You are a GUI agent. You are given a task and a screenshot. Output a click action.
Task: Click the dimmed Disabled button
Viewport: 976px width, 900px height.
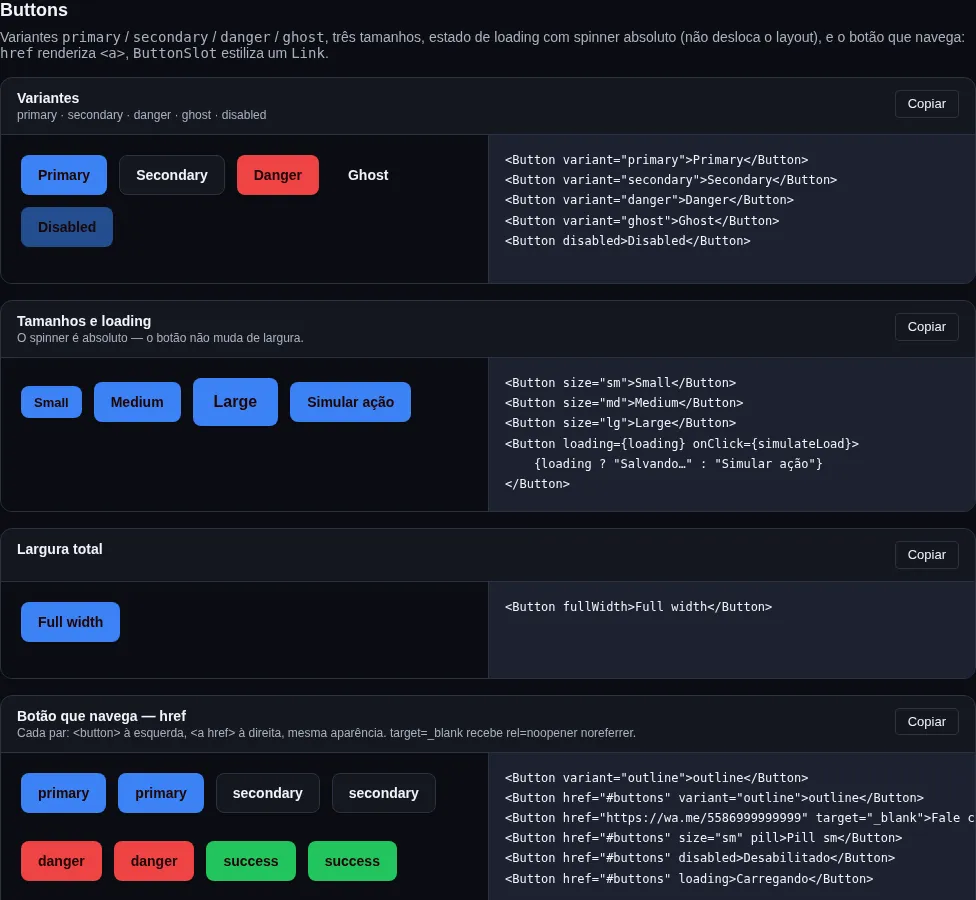pos(67,227)
